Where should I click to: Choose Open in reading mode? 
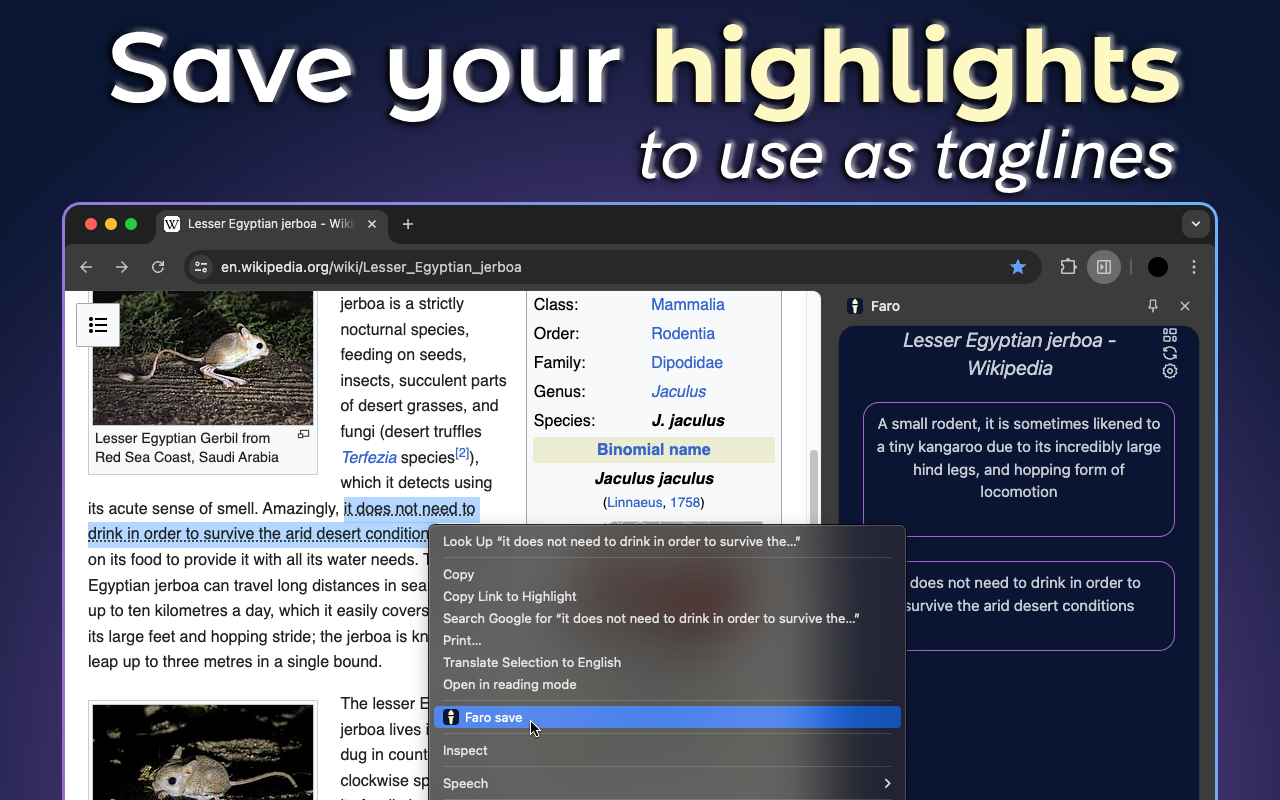(x=667, y=684)
